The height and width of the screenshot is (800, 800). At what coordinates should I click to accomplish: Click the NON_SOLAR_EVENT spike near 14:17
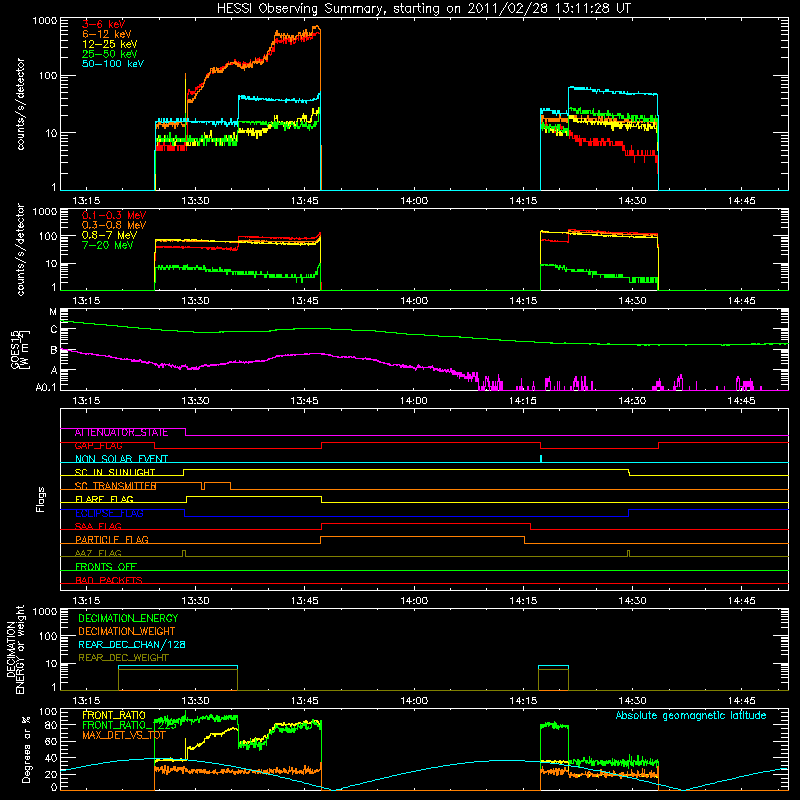click(x=541, y=459)
